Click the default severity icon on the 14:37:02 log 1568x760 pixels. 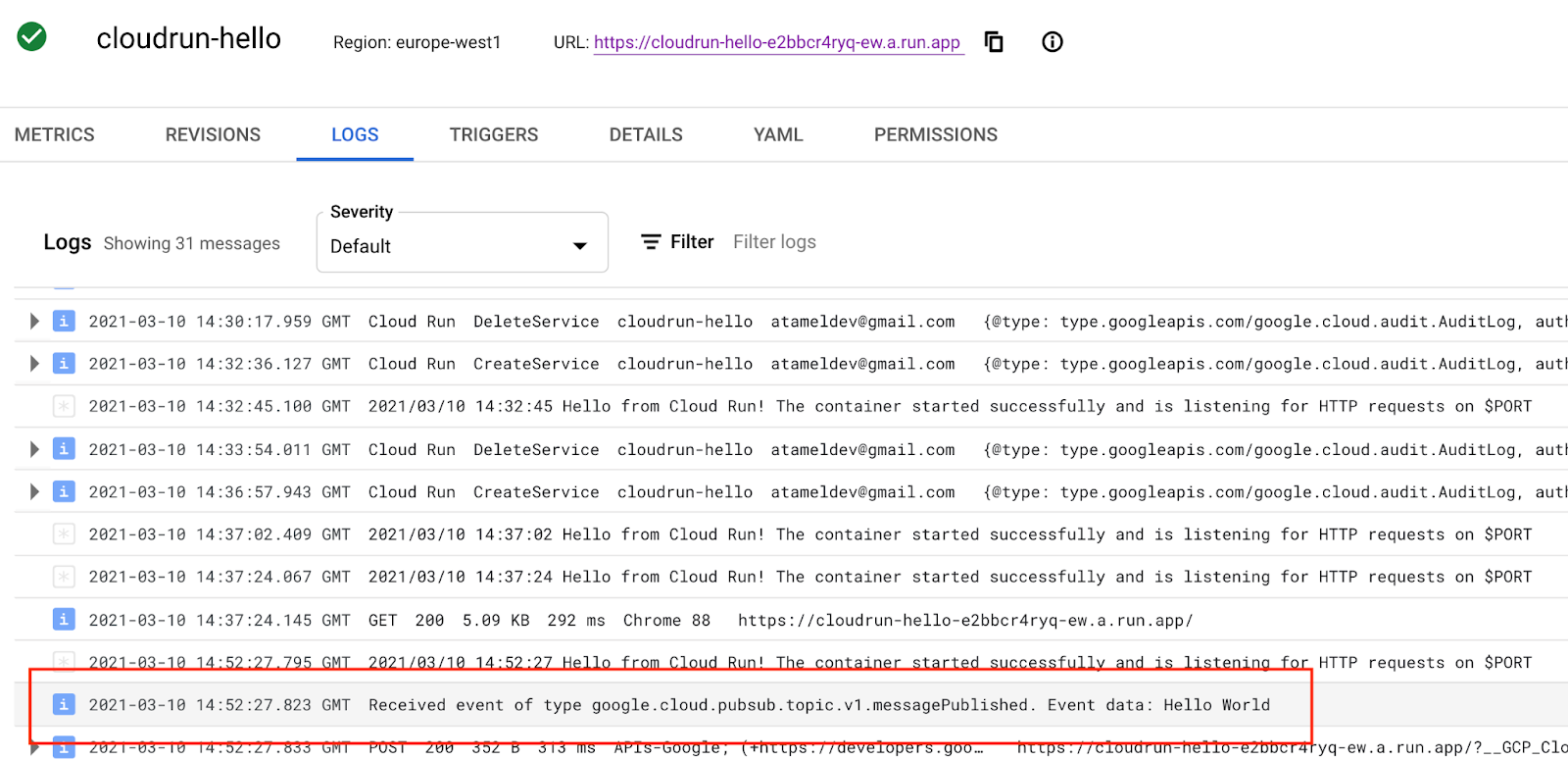click(64, 534)
